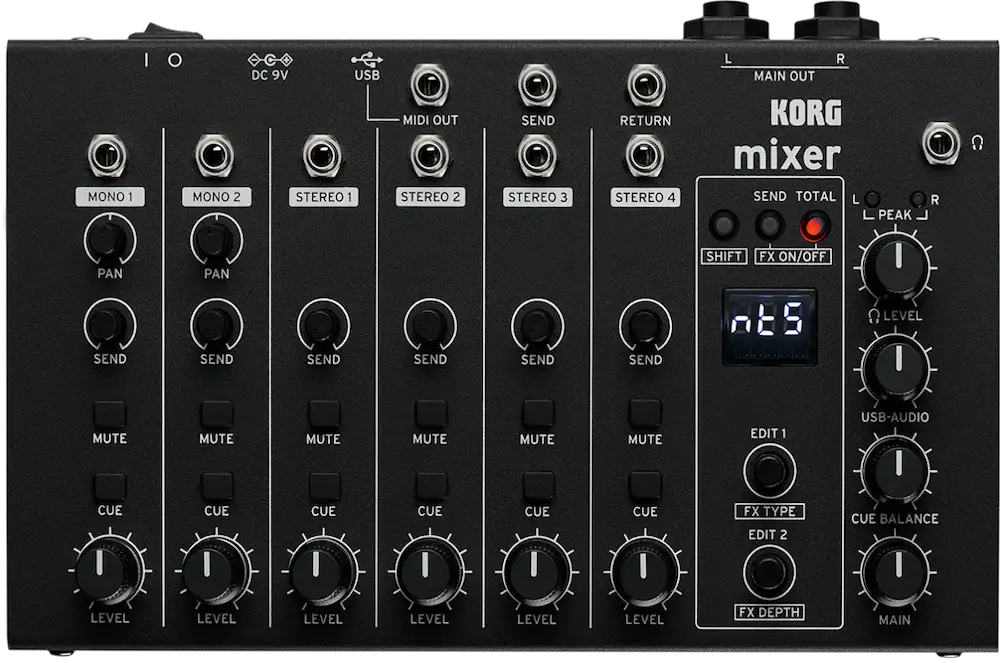This screenshot has width=1000, height=663.
Task: Enable CUE on MONO 2 channel
Action: [217, 486]
